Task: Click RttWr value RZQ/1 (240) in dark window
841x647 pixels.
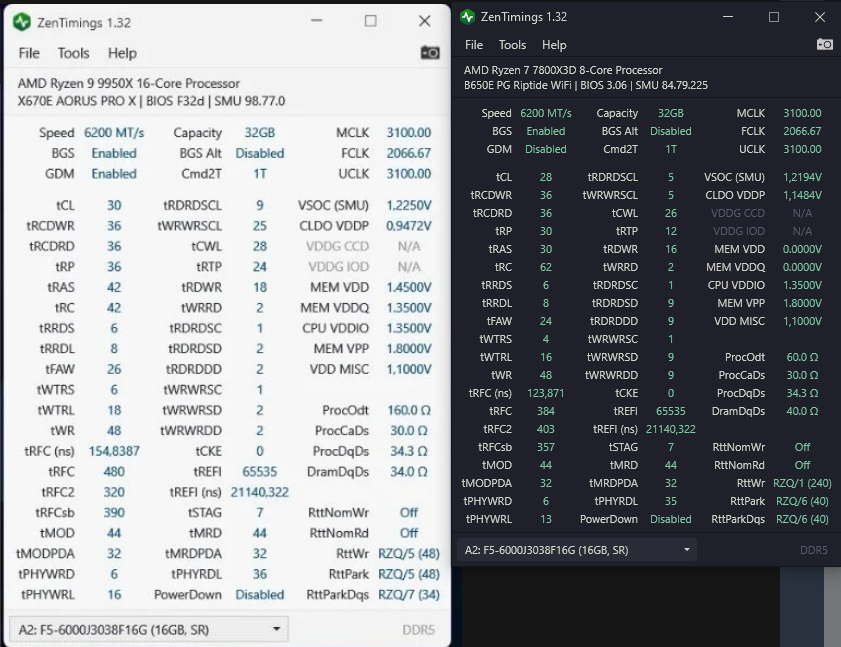Action: (802, 483)
